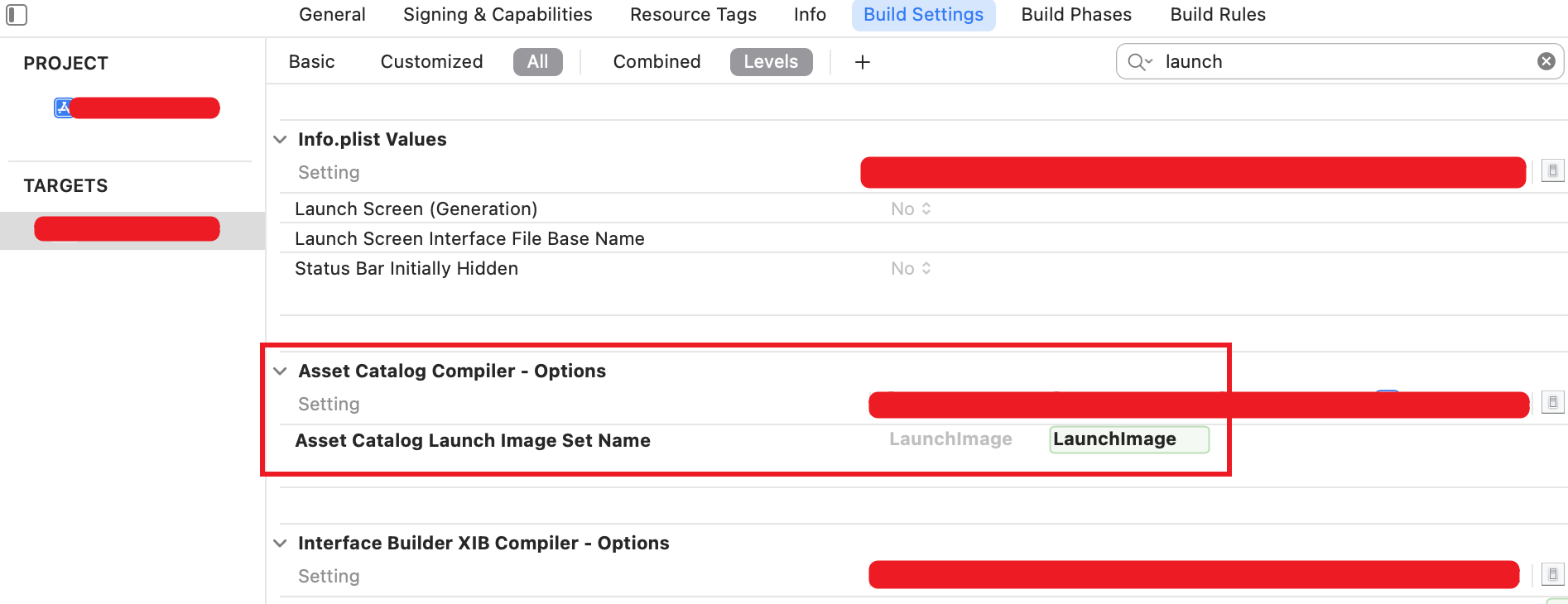The width and height of the screenshot is (1568, 604).
Task: Open Launch Screen (Generation) value popup
Action: tap(911, 209)
